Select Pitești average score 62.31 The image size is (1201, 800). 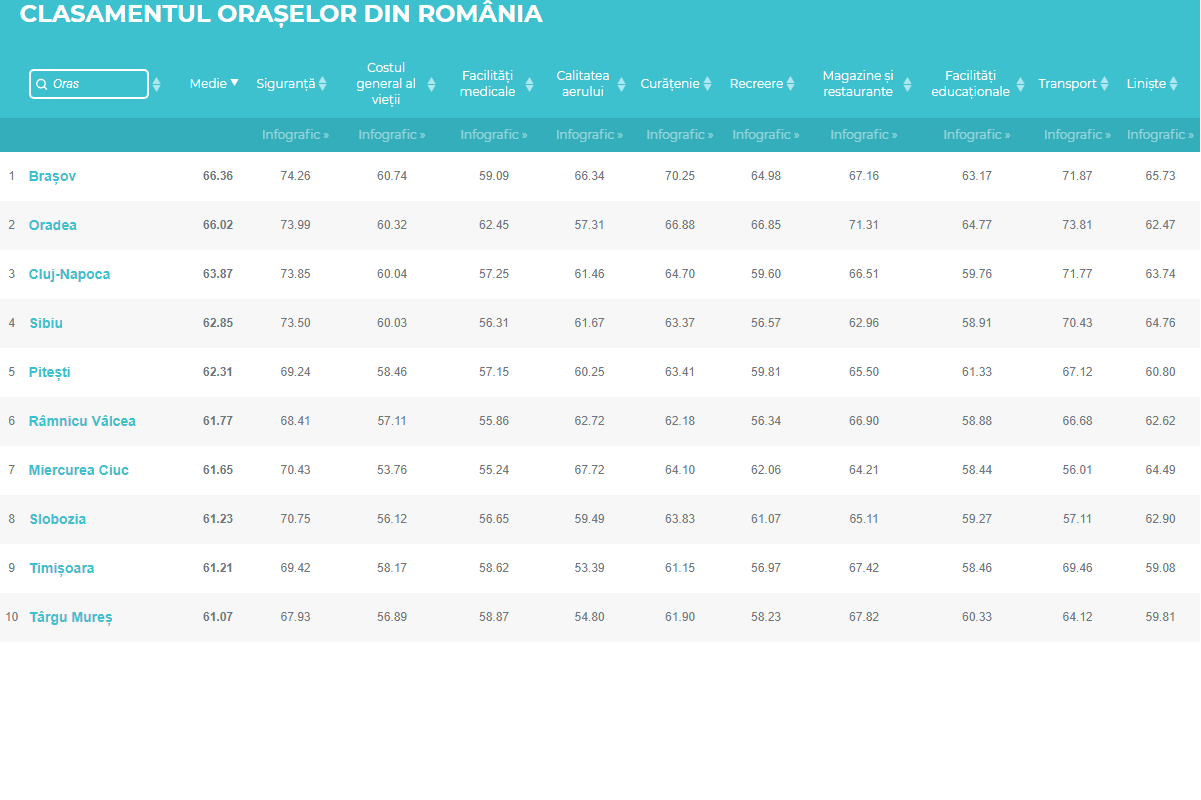click(218, 372)
